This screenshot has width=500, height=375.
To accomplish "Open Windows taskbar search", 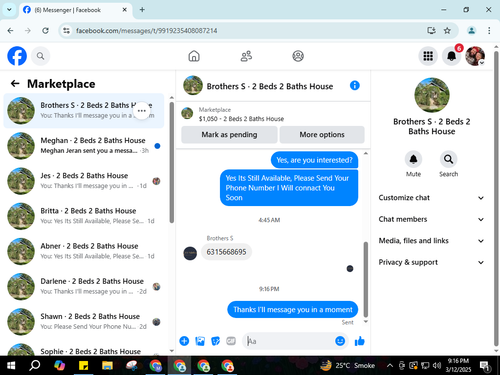I will click(35, 366).
